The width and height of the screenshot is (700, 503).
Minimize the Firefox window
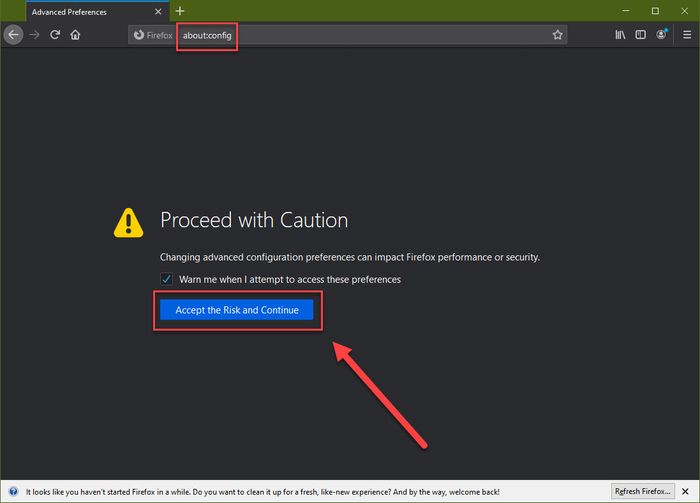[x=626, y=11]
